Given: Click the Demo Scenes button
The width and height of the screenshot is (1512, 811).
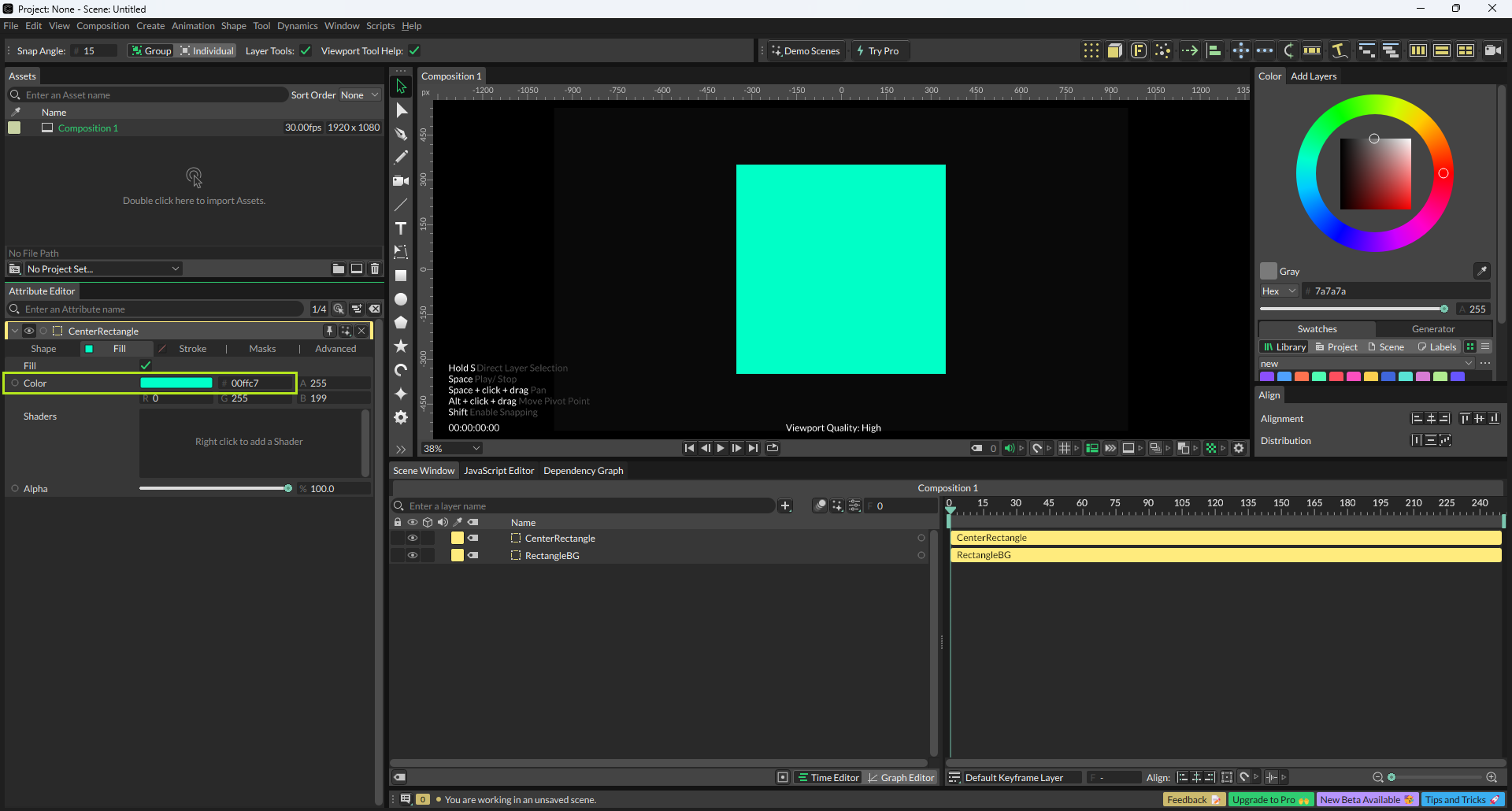Looking at the screenshot, I should click(806, 51).
